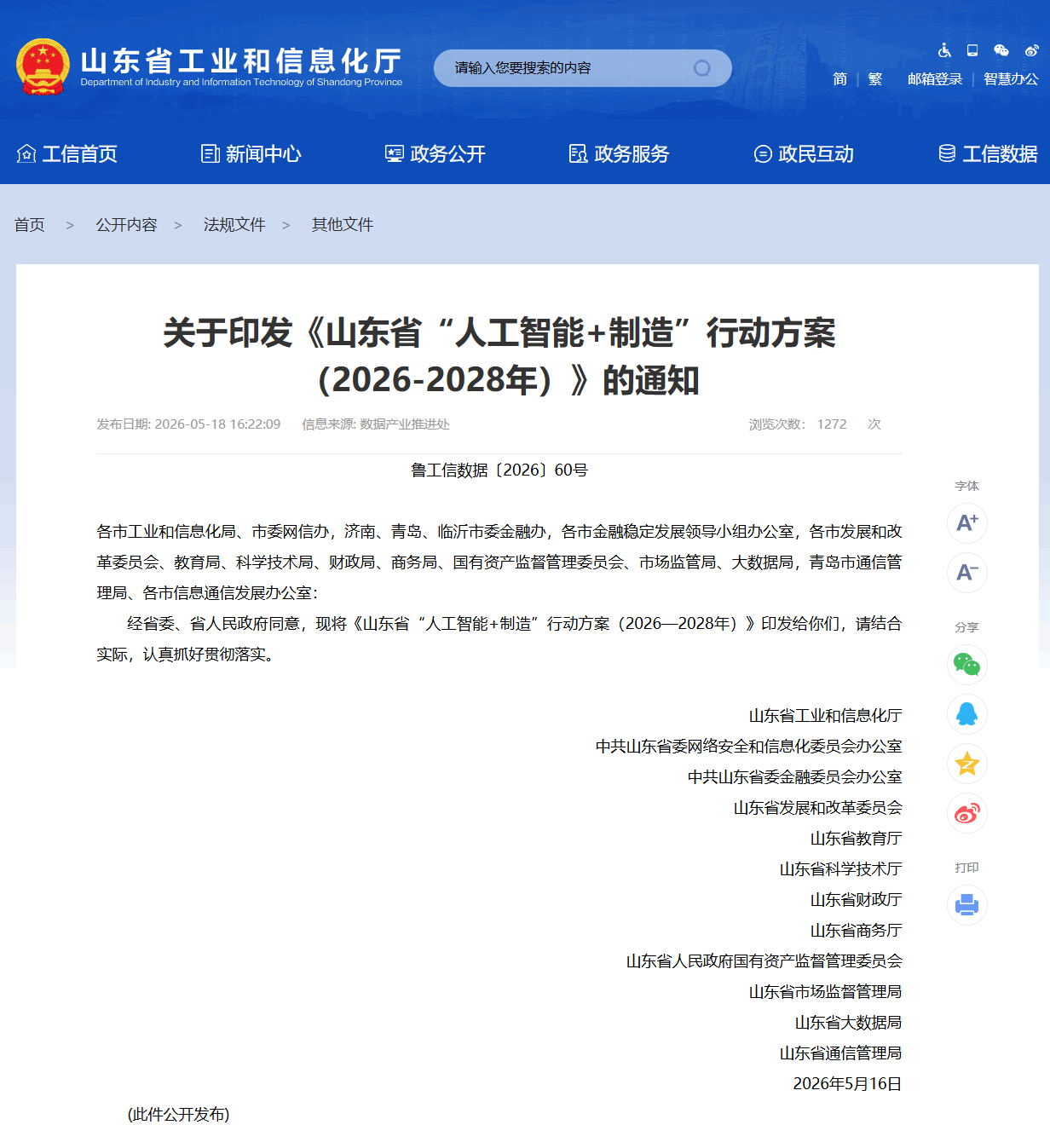
Task: Switch to Traditional Chinese 繁
Action: point(875,79)
